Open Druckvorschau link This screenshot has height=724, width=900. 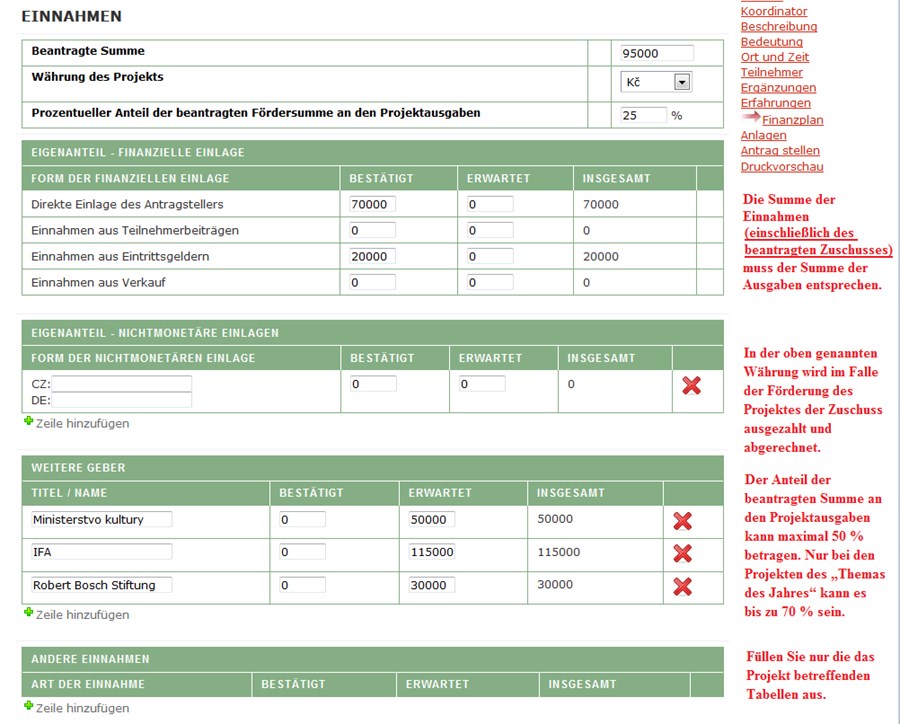tap(782, 166)
